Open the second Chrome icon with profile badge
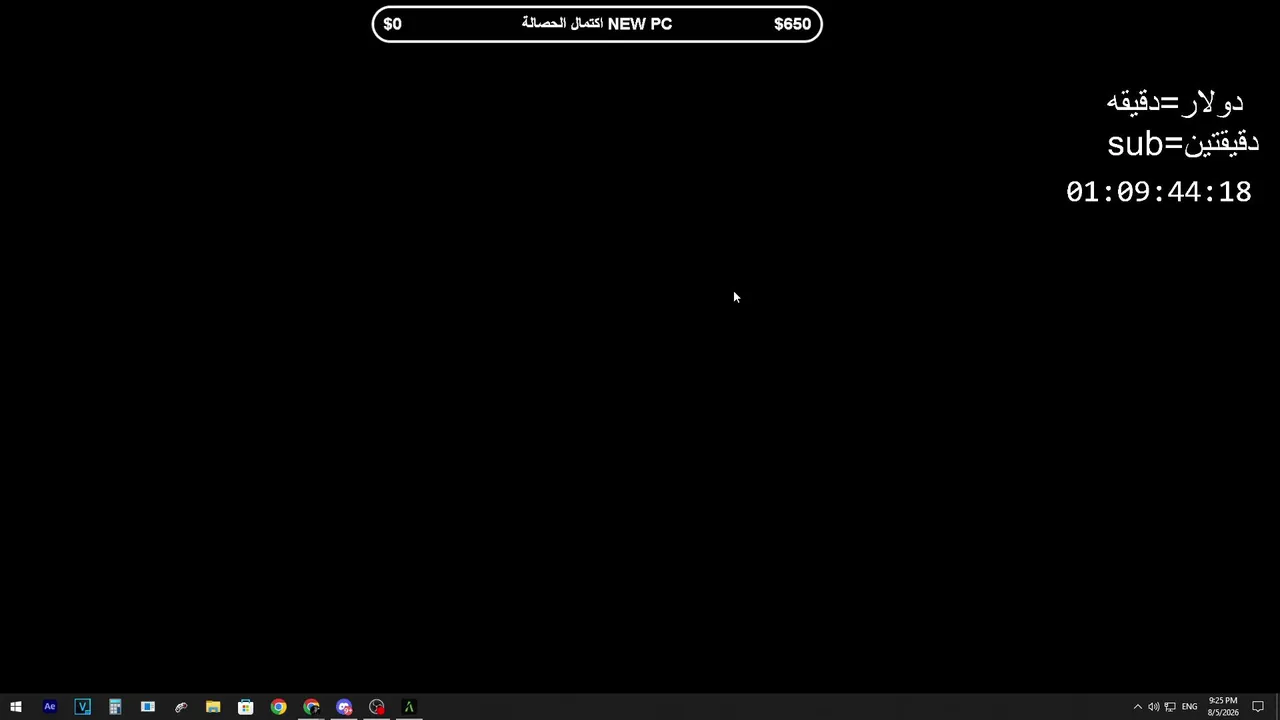Image resolution: width=1280 pixels, height=720 pixels. click(x=311, y=707)
